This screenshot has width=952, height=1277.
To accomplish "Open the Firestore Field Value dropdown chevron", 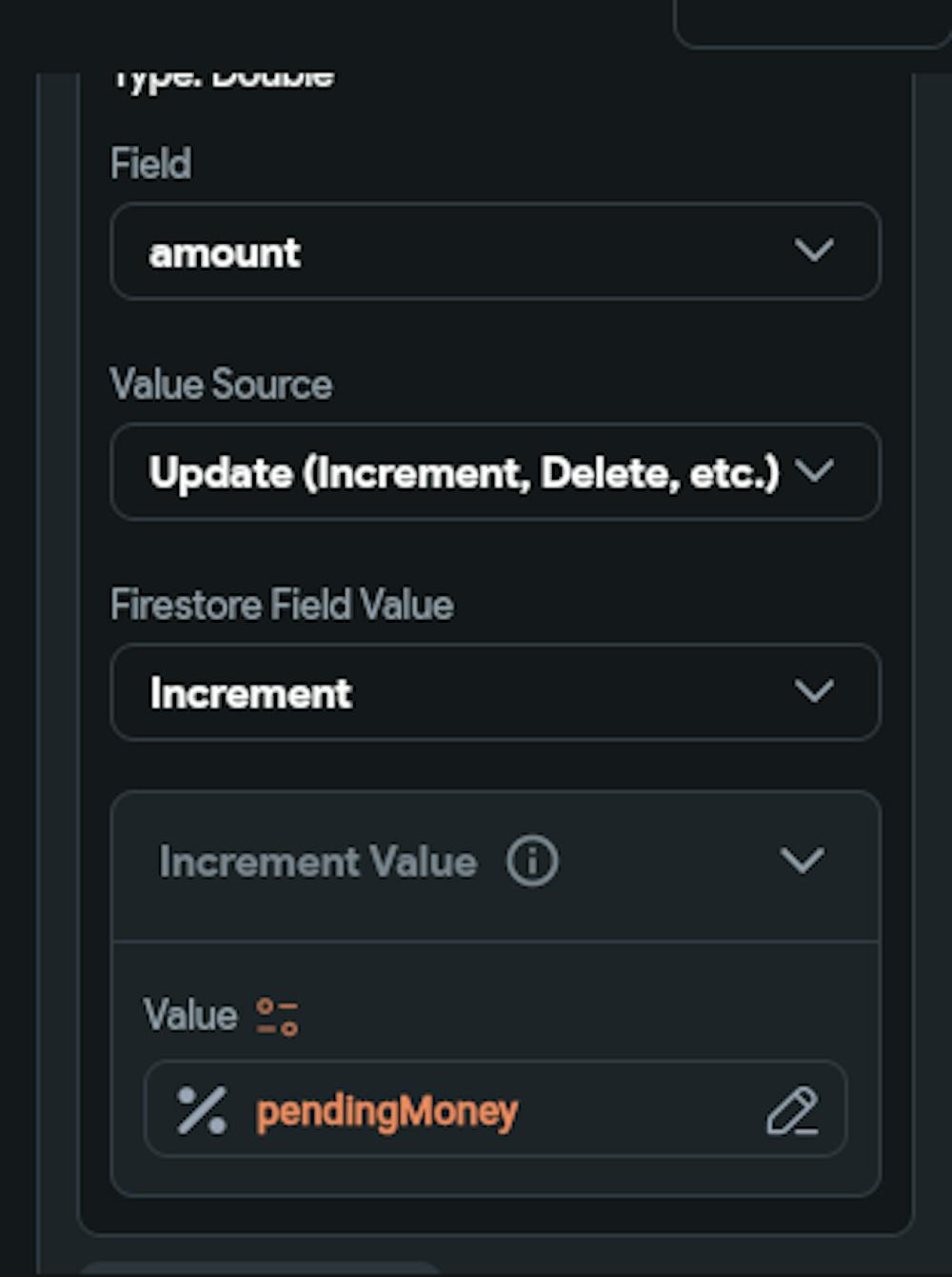I will (814, 691).
